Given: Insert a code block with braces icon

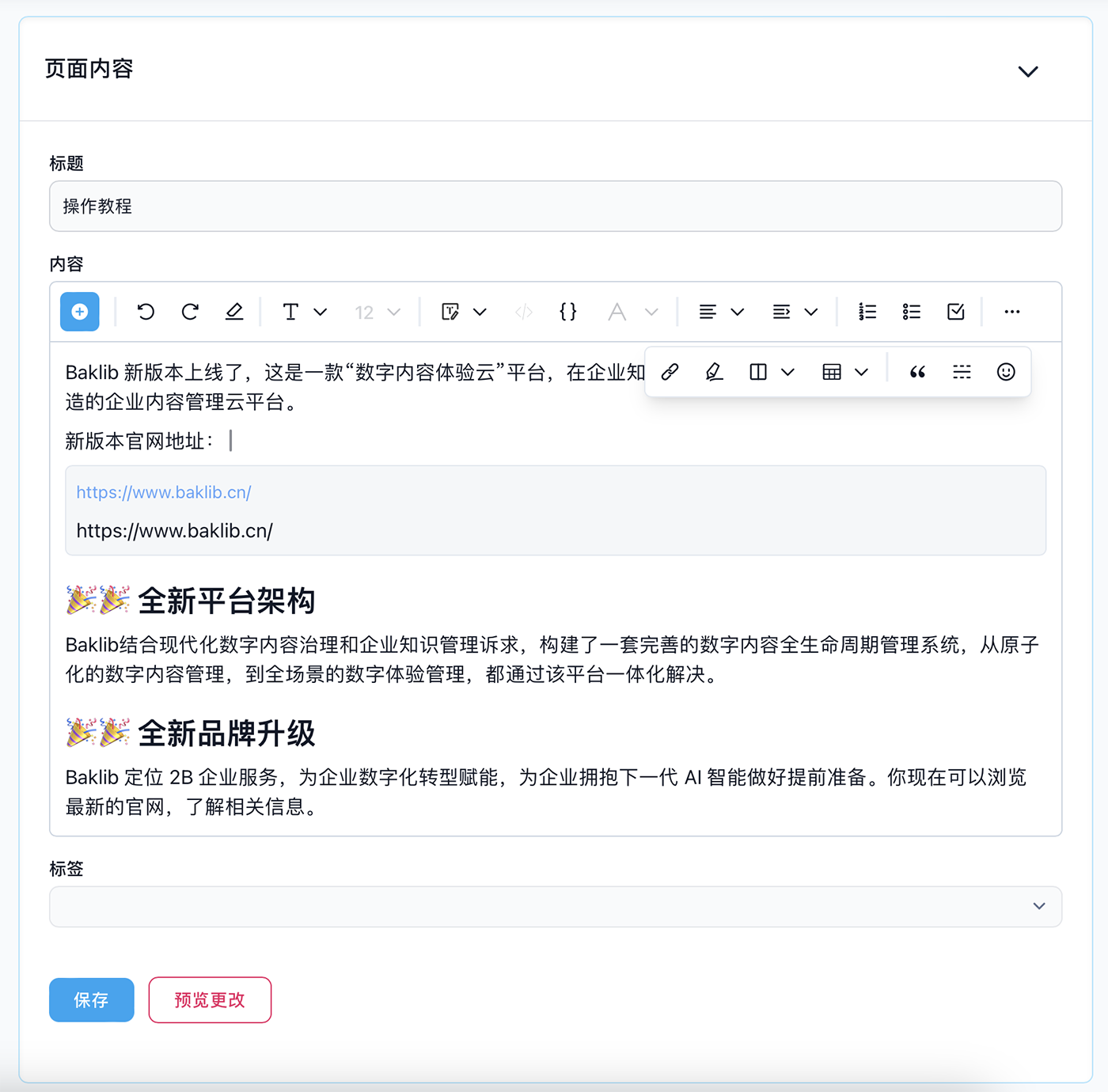Looking at the screenshot, I should coord(568,312).
